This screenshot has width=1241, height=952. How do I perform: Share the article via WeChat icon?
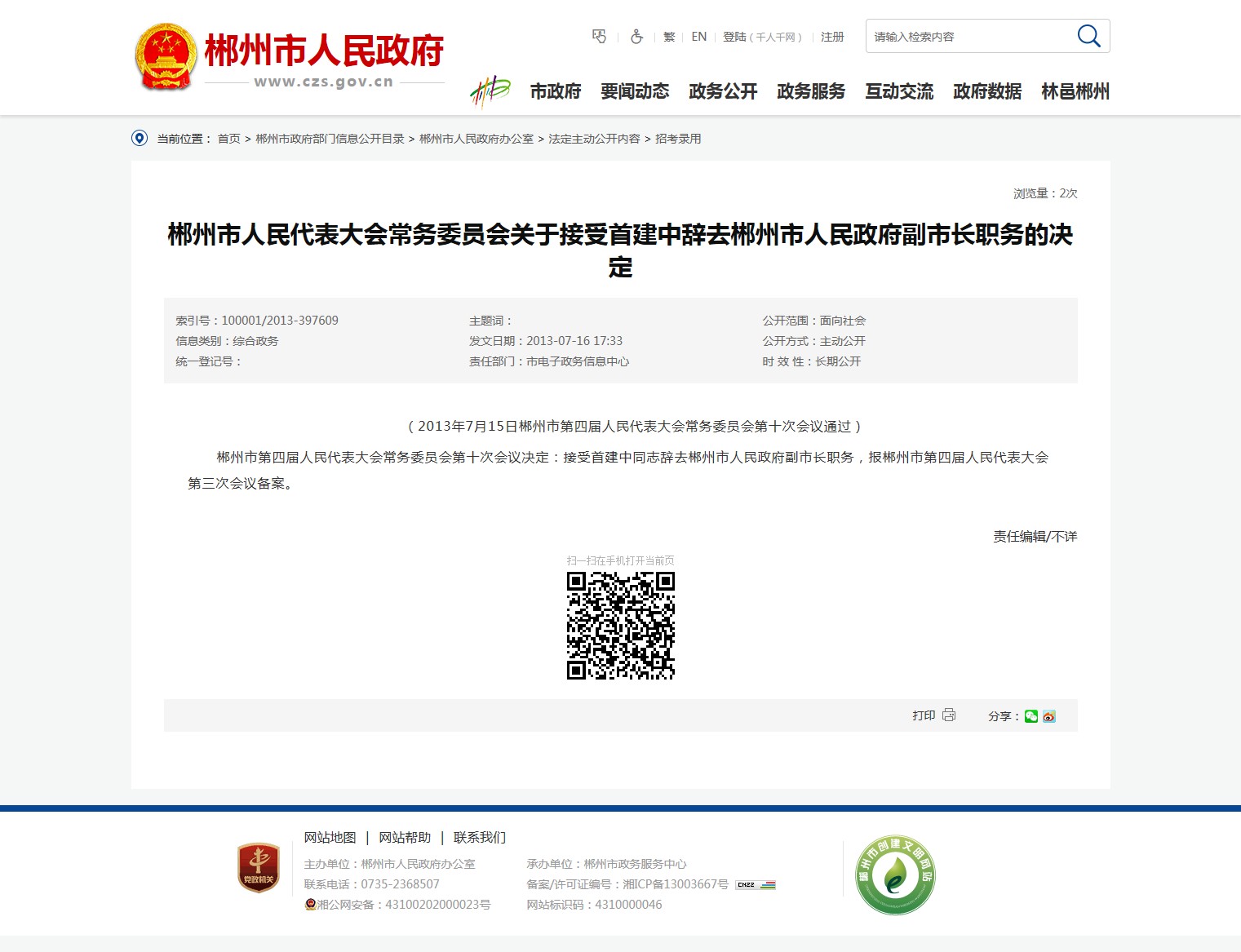[x=1031, y=716]
